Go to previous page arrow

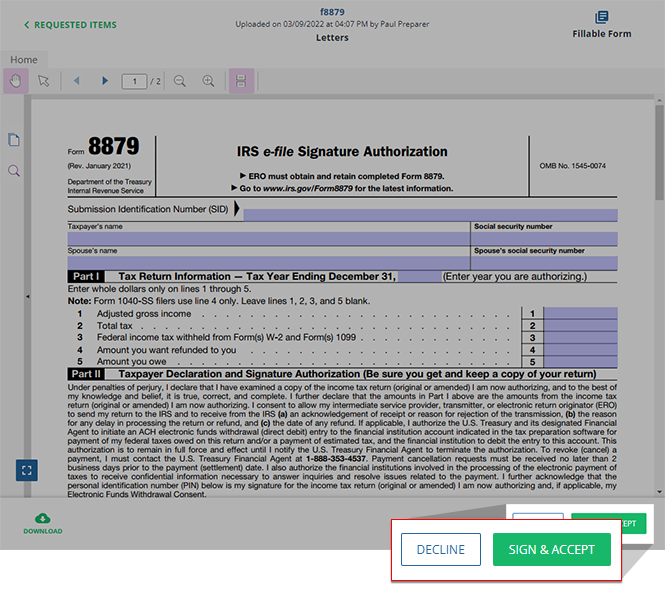[76, 81]
